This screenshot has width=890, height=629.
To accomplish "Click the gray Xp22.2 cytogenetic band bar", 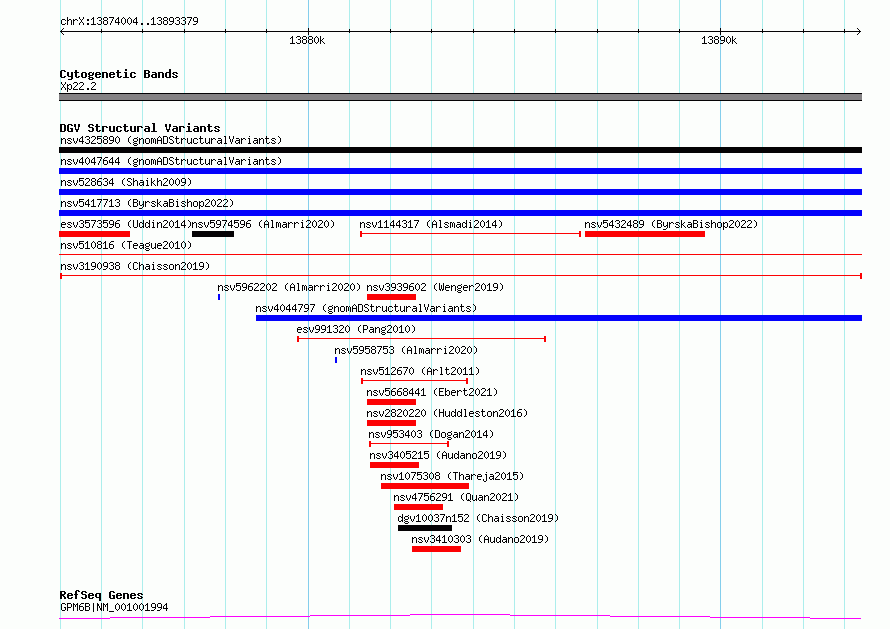I will coord(460,97).
